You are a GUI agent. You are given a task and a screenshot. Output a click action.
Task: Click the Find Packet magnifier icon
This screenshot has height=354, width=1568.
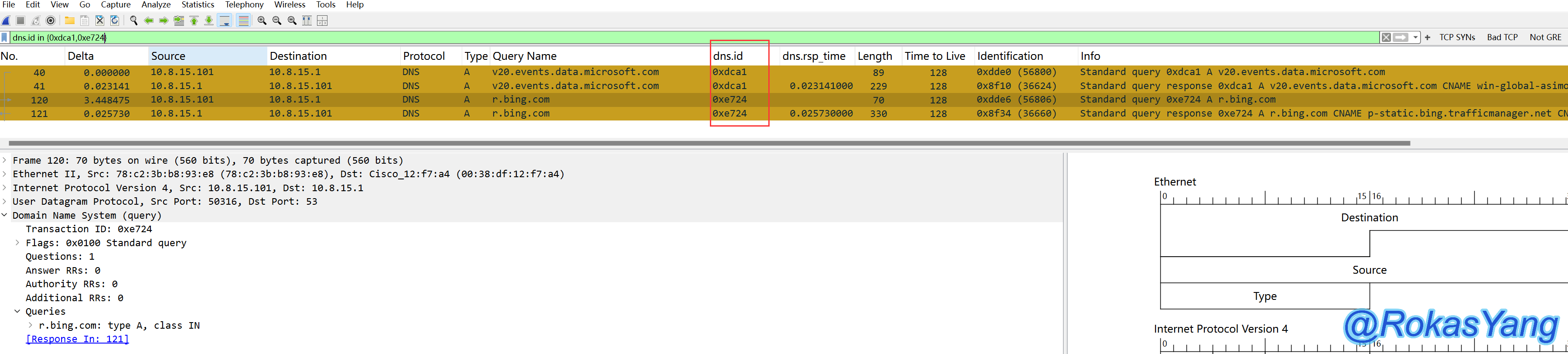coord(134,21)
